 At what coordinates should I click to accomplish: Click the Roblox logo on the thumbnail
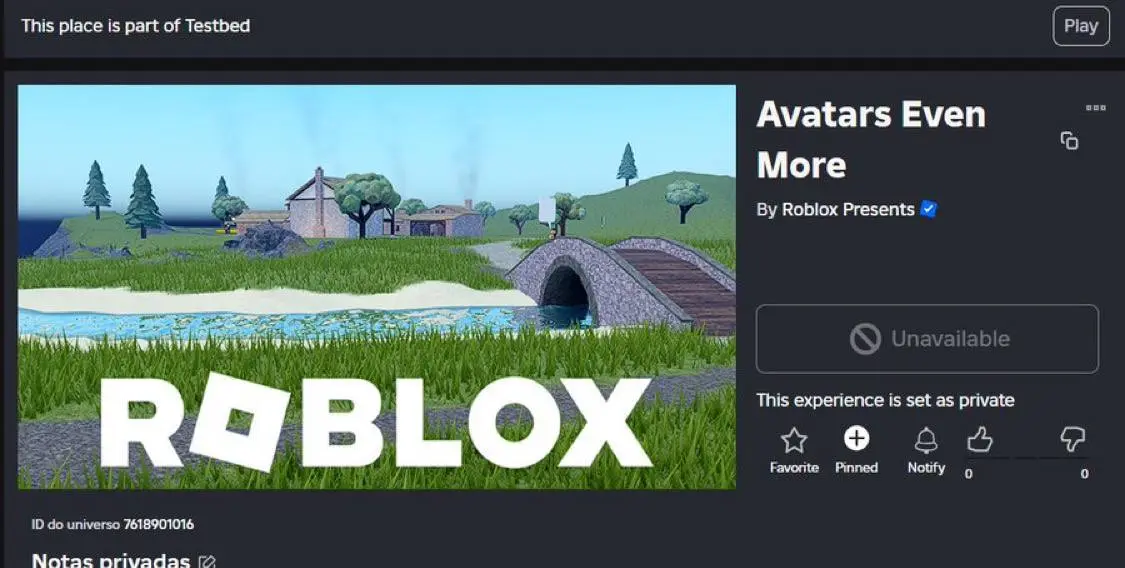pos(375,423)
